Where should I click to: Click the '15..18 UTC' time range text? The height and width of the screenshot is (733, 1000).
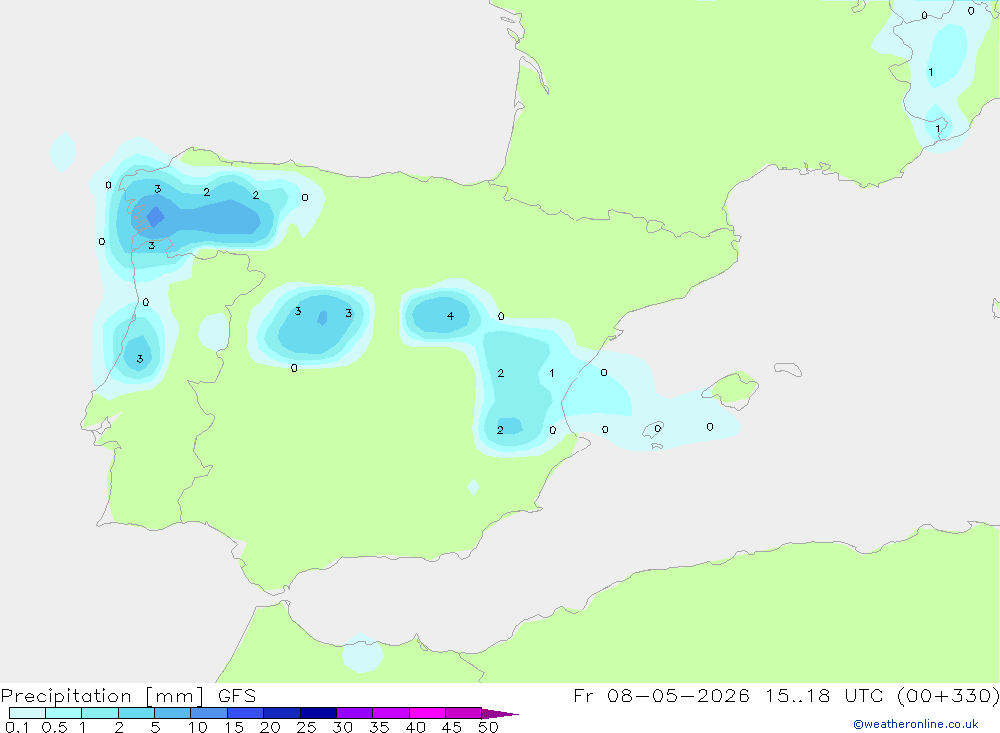click(x=827, y=696)
